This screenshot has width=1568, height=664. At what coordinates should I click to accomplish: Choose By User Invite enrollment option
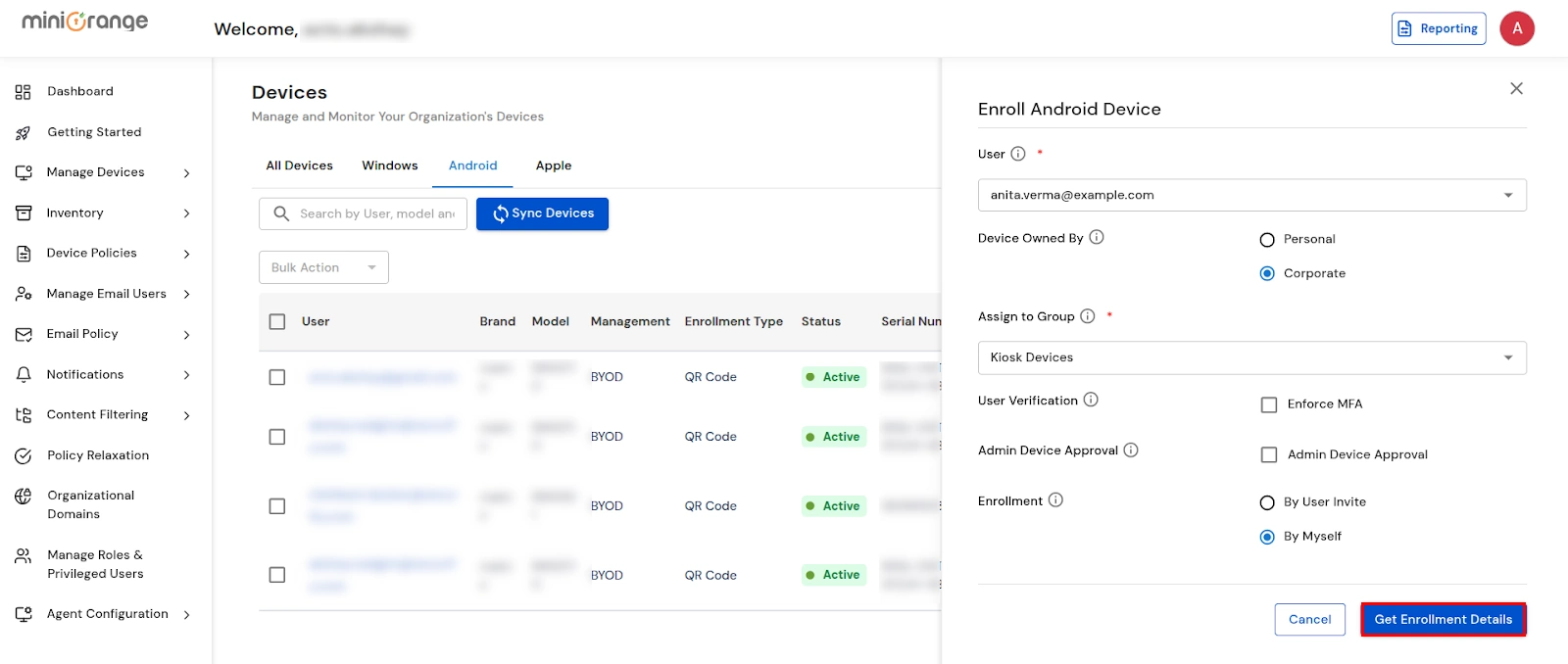(x=1267, y=502)
